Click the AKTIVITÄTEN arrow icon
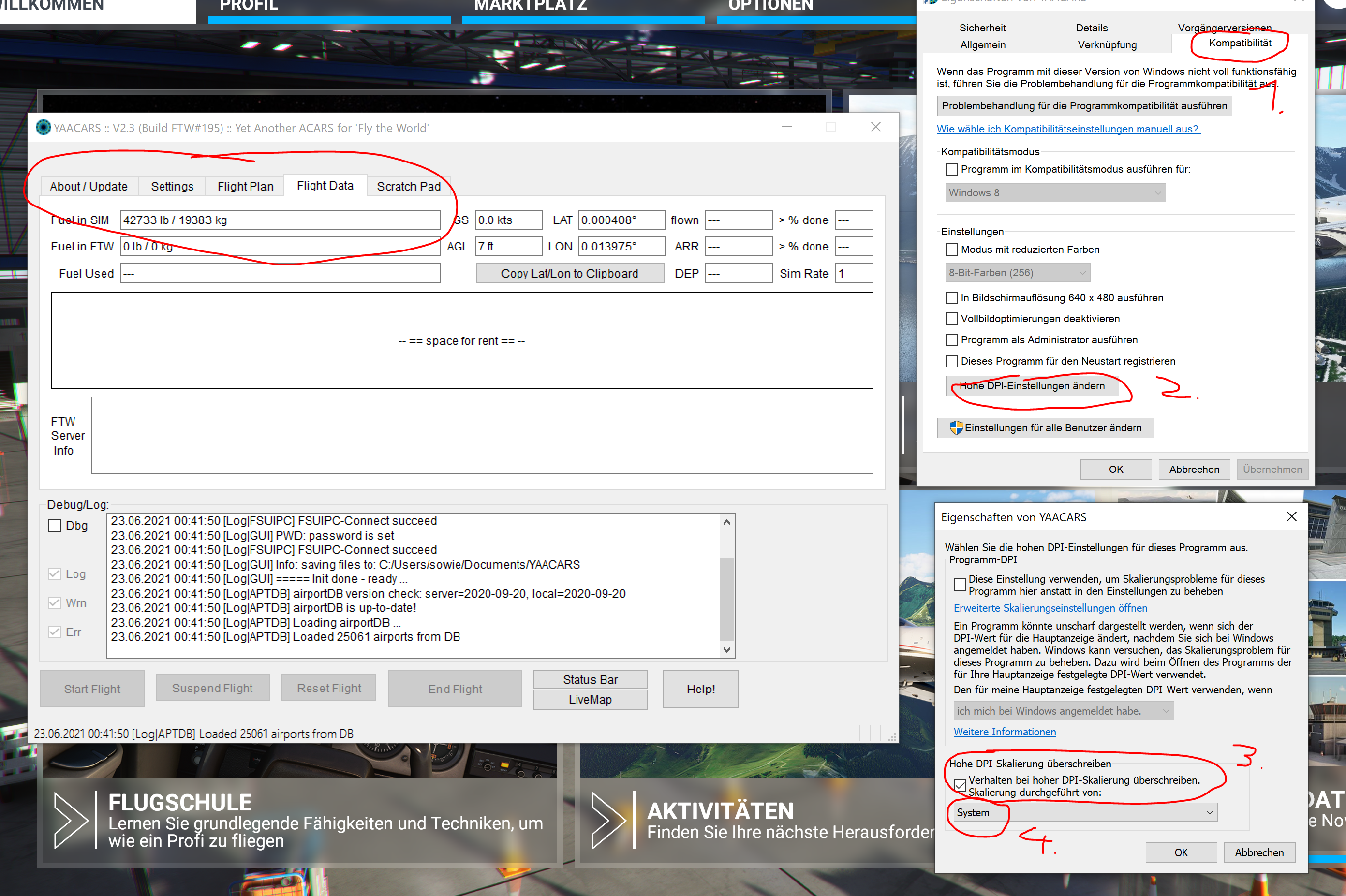This screenshot has width=1346, height=896. (609, 820)
